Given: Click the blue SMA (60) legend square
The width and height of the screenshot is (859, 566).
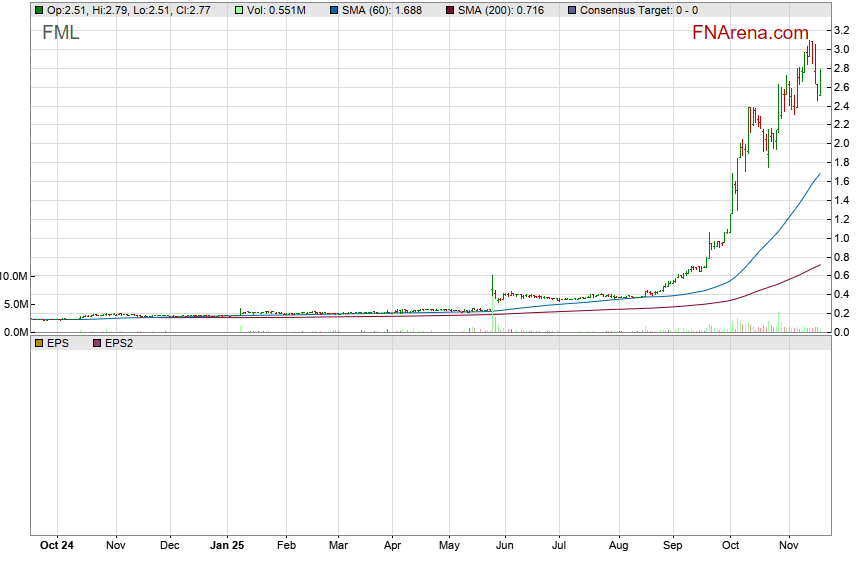Looking at the screenshot, I should 333,10.
